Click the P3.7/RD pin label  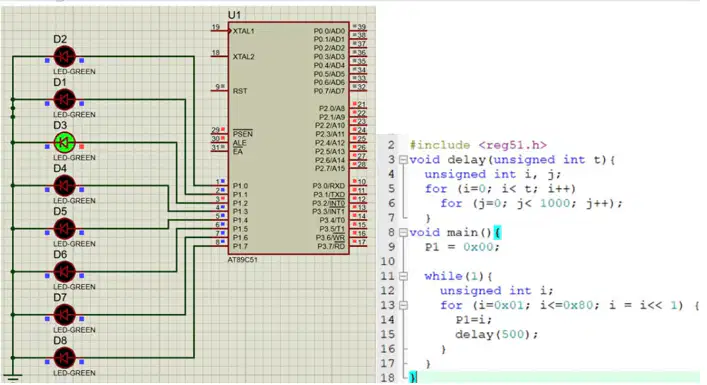pyautogui.click(x=331, y=247)
